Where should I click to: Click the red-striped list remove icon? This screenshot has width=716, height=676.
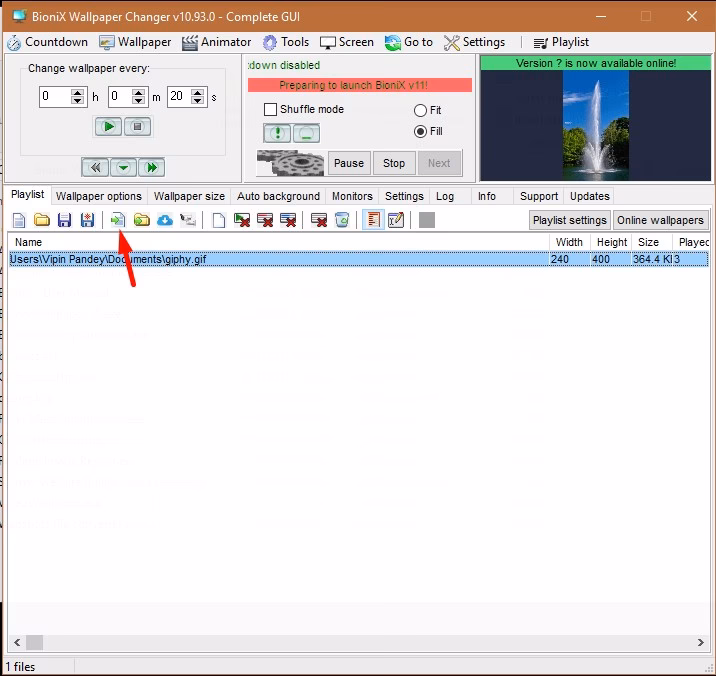[x=265, y=221]
